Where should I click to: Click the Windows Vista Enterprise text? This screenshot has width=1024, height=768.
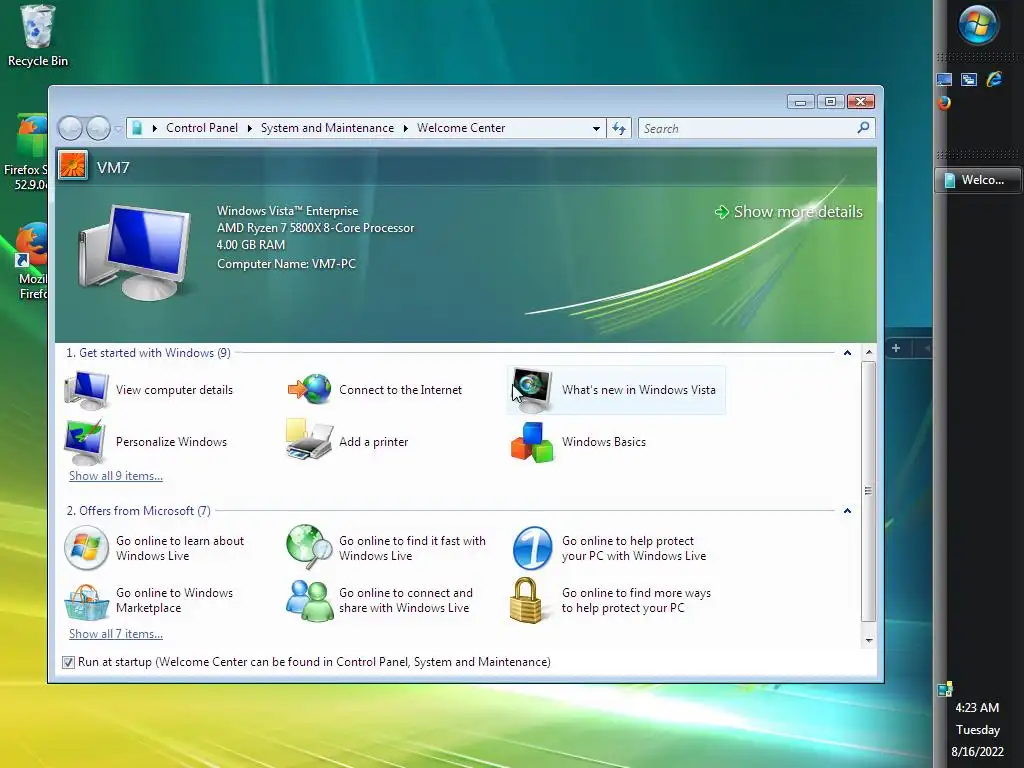click(x=287, y=211)
